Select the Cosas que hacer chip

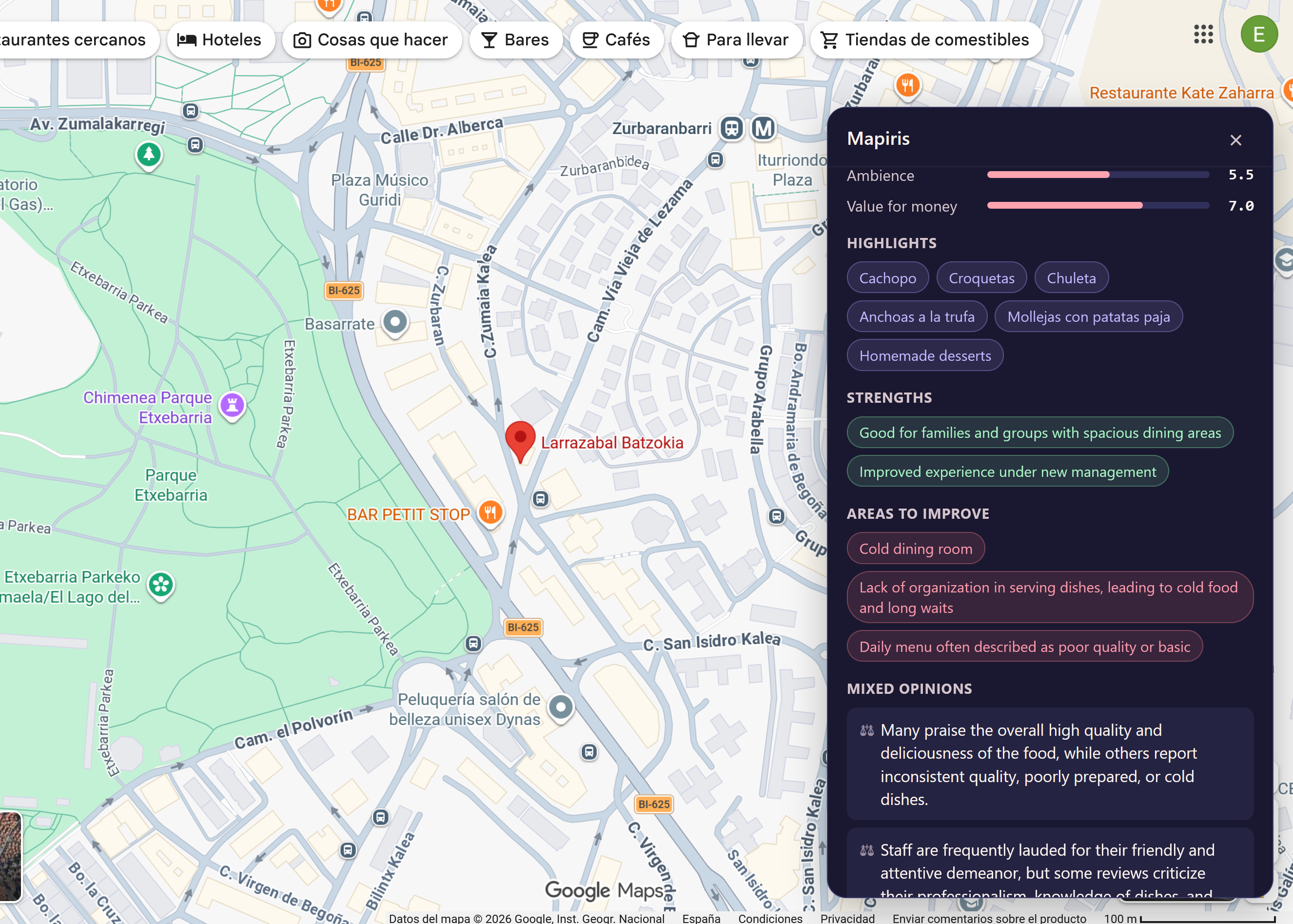372,40
